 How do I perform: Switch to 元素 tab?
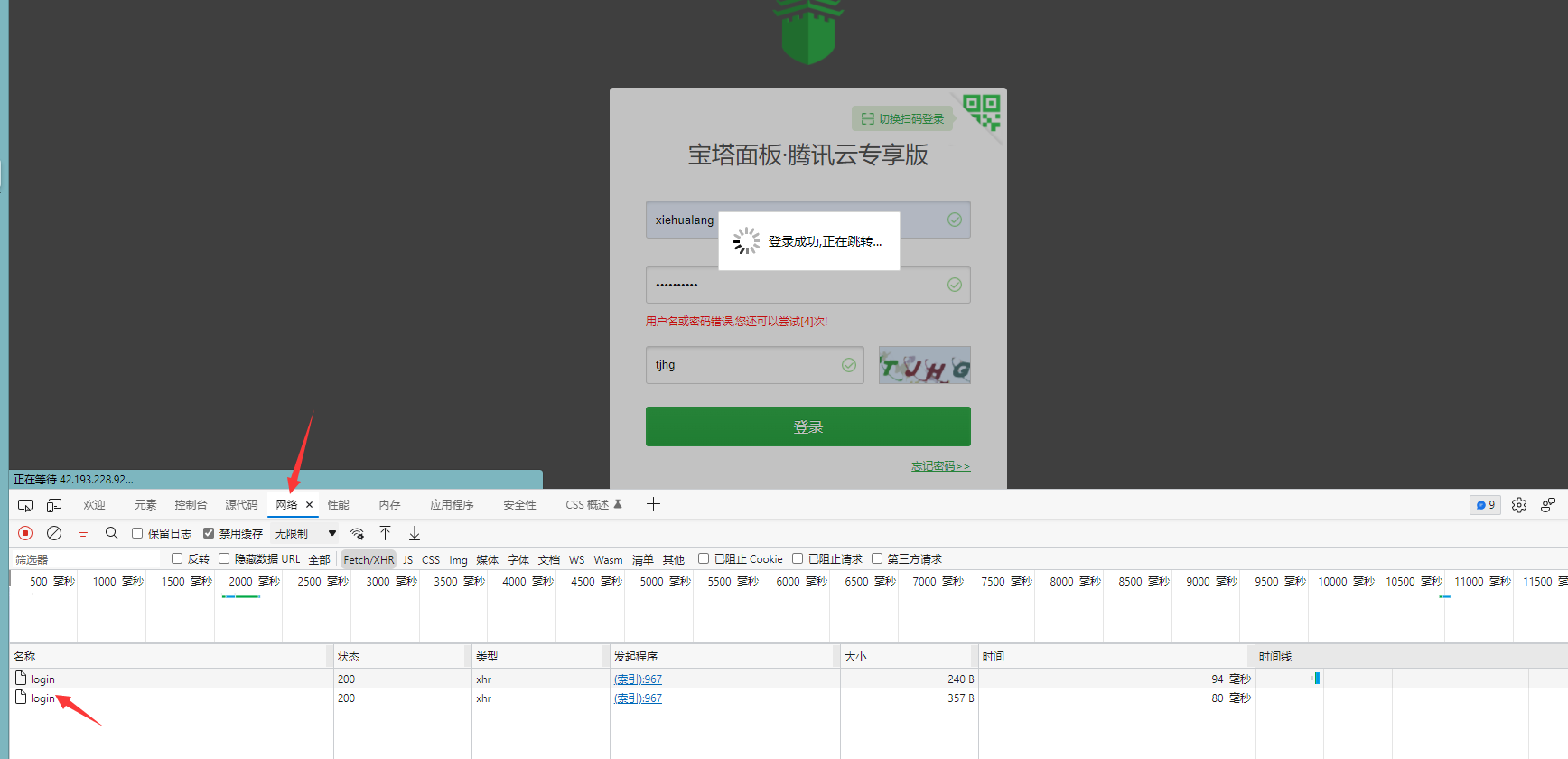click(x=145, y=505)
